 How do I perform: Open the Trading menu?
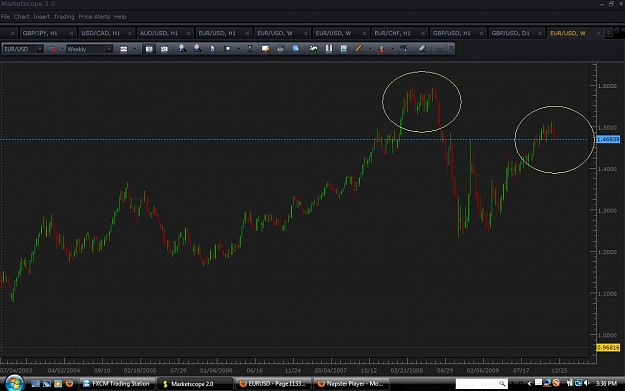[64, 17]
